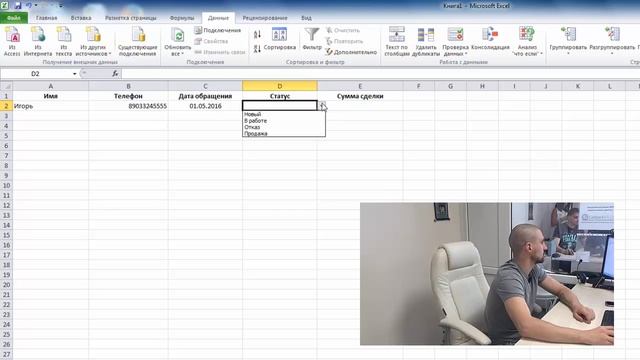Click the 'Статус' header cell
This screenshot has width=640, height=360.
280,96
